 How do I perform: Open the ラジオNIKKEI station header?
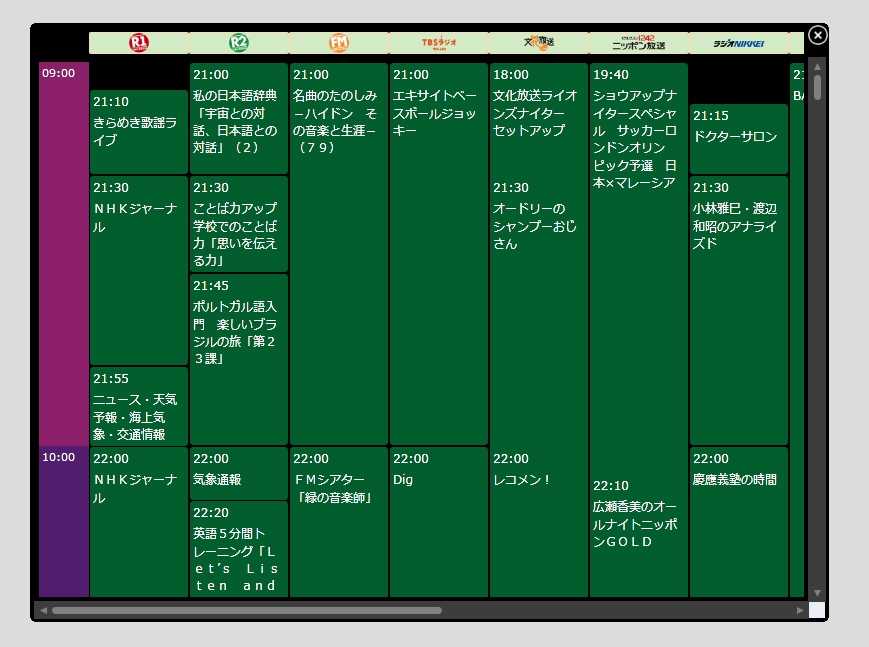pos(738,42)
